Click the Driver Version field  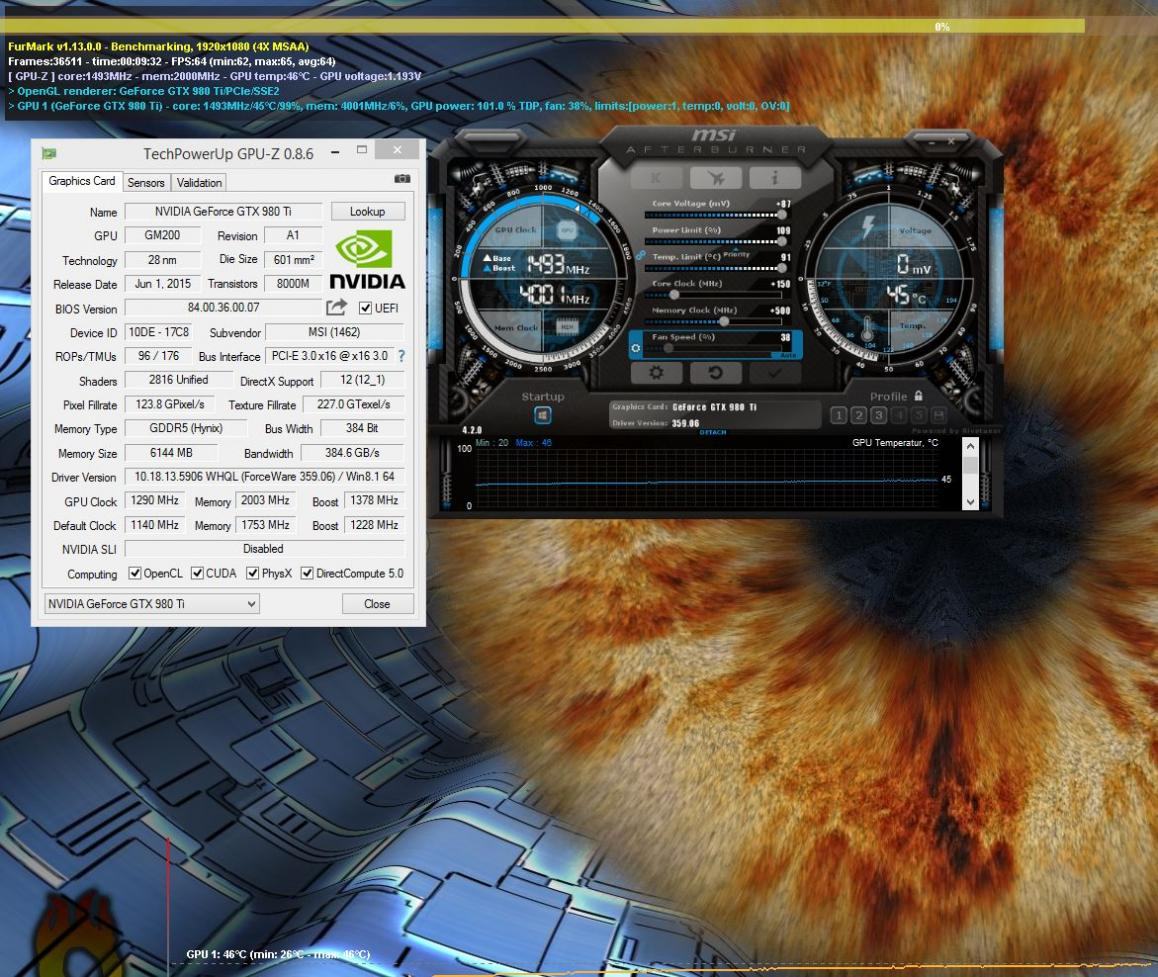click(x=264, y=477)
